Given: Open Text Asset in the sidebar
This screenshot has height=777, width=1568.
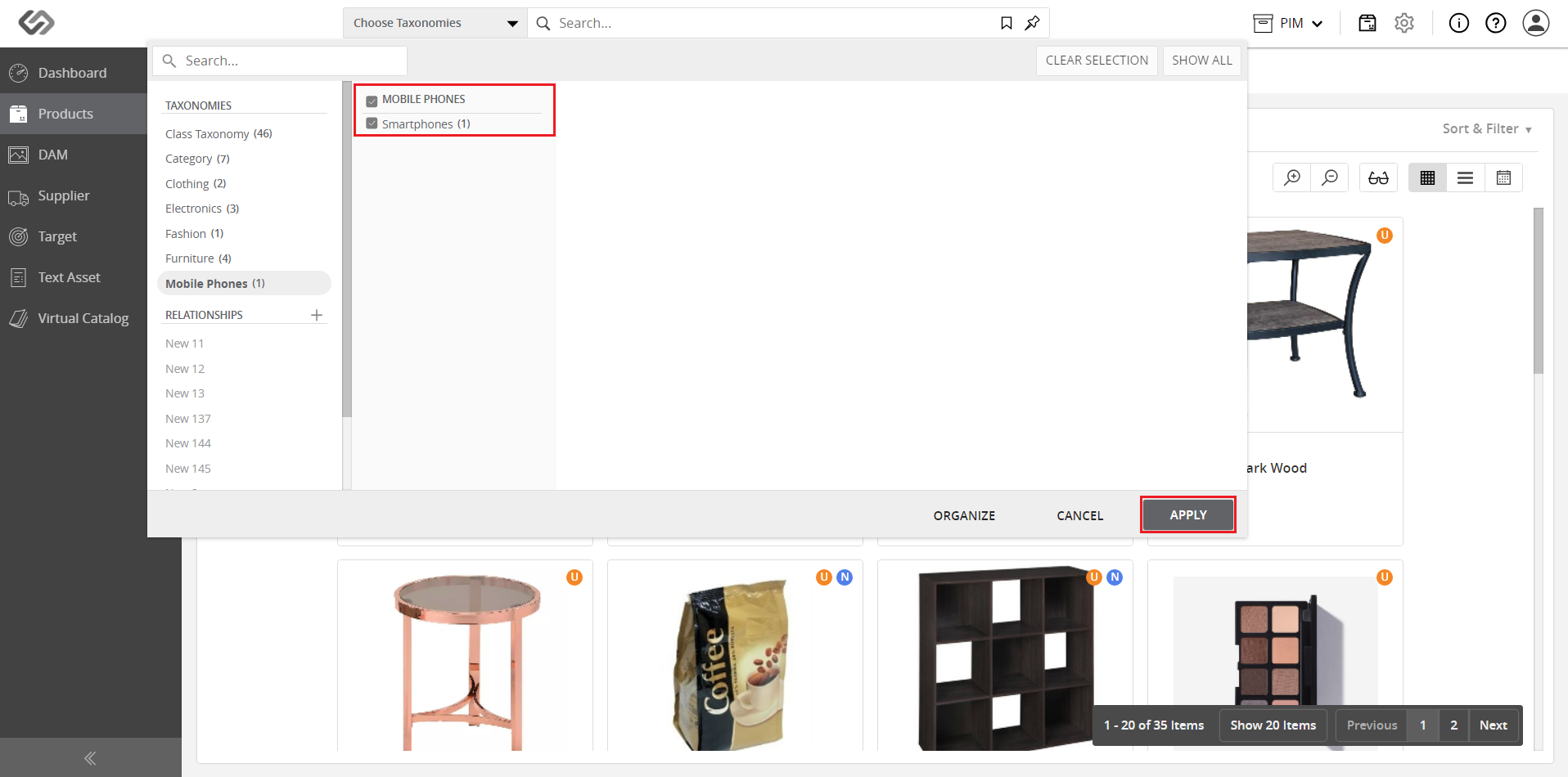Looking at the screenshot, I should click(x=74, y=277).
